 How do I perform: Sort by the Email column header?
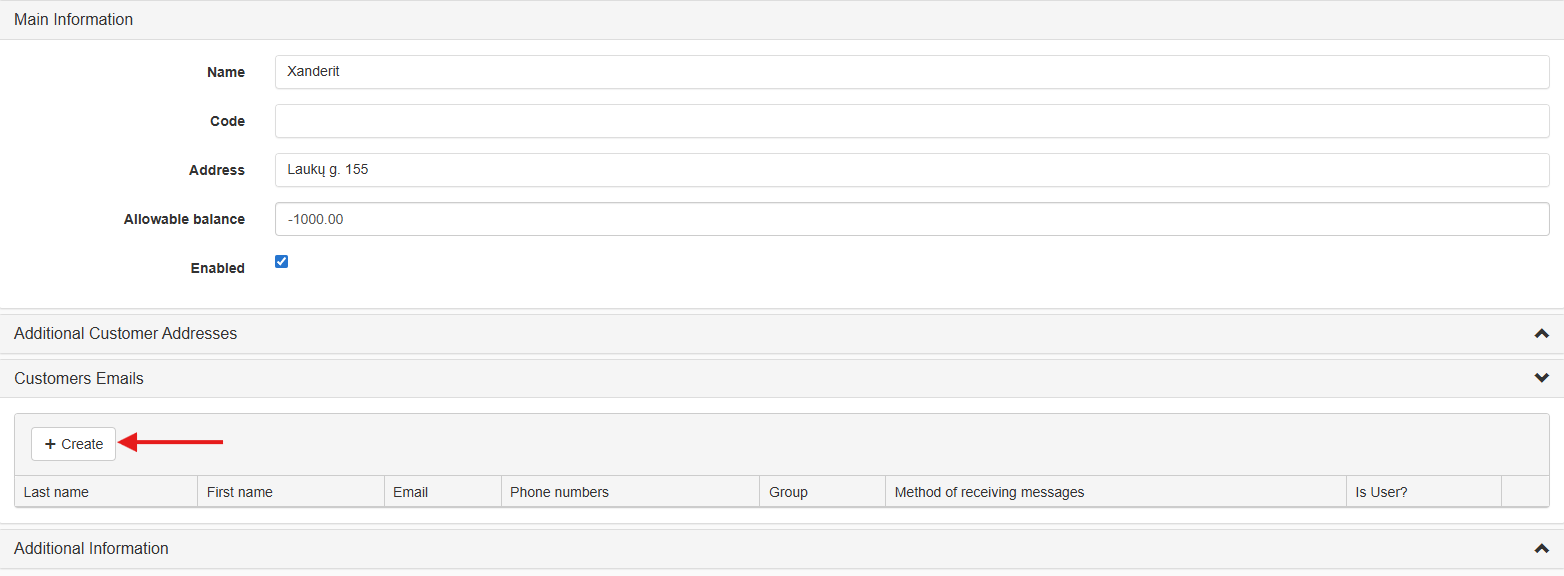(x=411, y=492)
